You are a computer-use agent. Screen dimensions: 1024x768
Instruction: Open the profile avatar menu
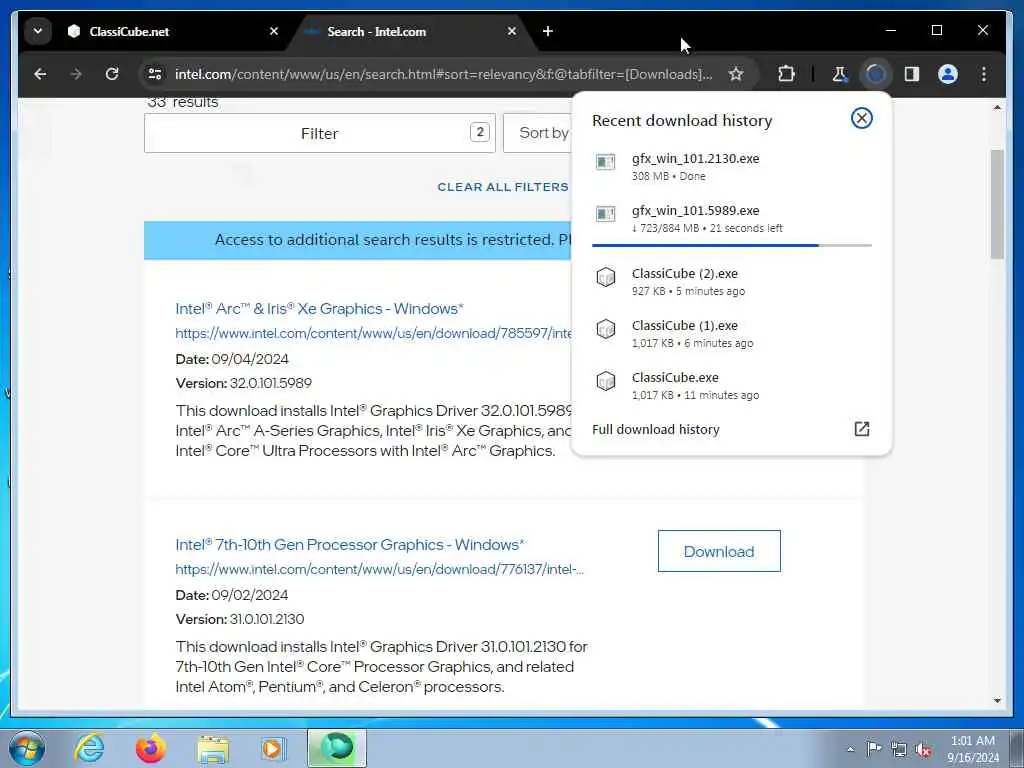tap(948, 74)
